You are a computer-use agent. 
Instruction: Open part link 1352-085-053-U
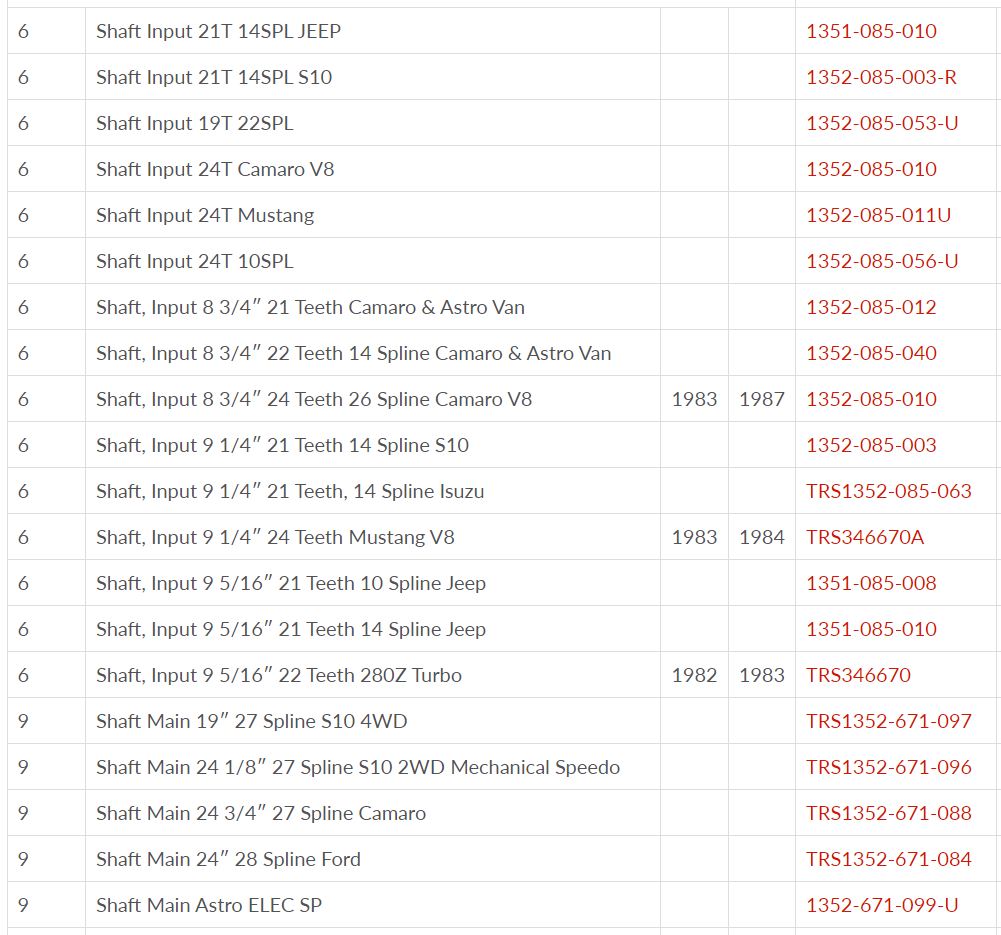pos(882,123)
